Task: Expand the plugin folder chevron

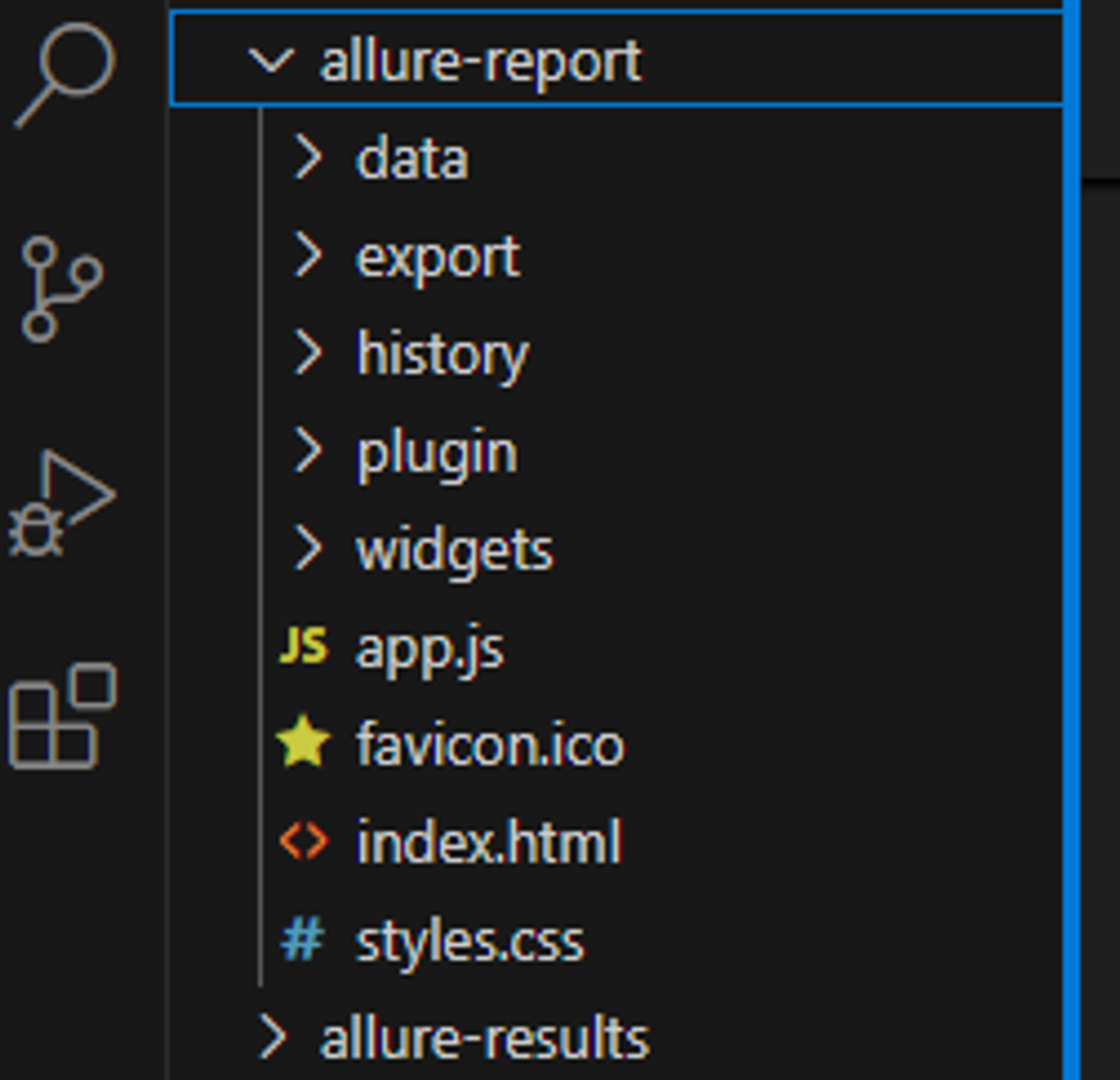Action: (x=309, y=450)
